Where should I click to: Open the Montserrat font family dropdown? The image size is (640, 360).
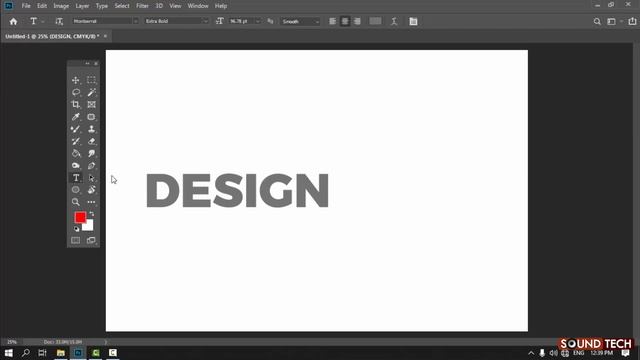coord(136,21)
